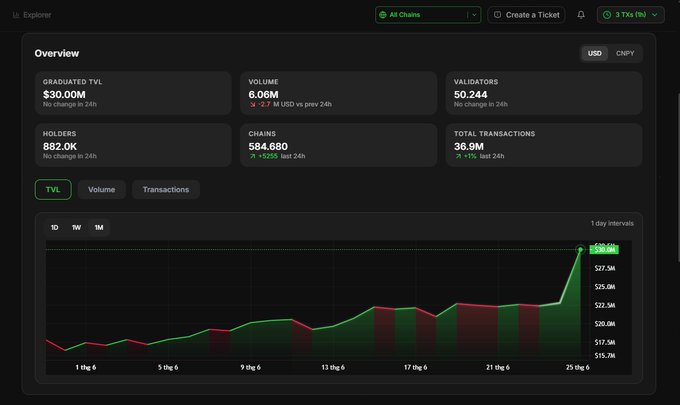Viewport: 680px width, 405px height.
Task: Click the 13 thg 6 date label
Action: tap(333, 367)
